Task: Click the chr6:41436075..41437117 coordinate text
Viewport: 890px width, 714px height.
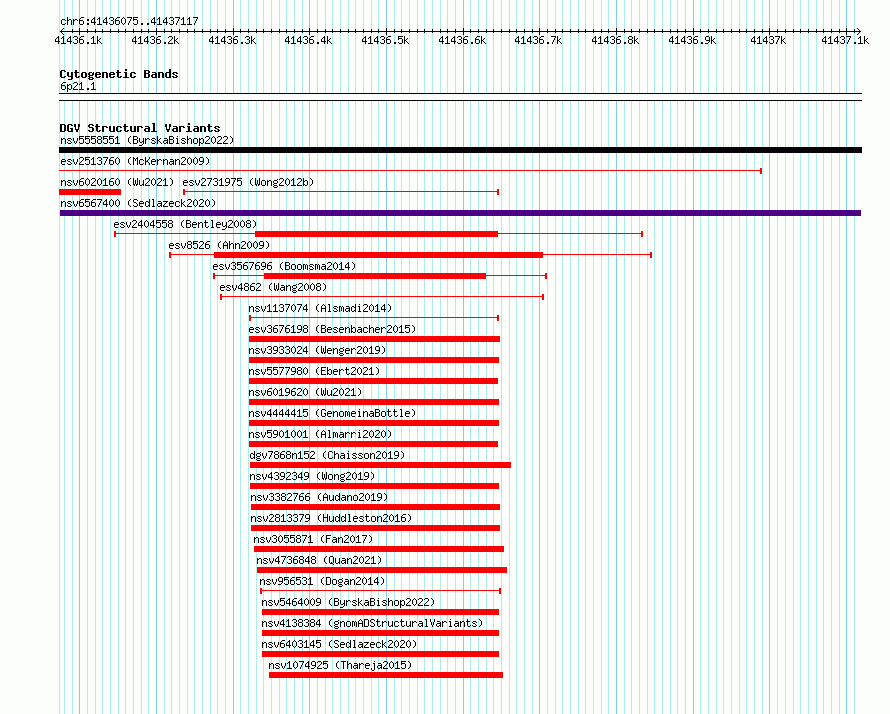Action: tap(129, 21)
